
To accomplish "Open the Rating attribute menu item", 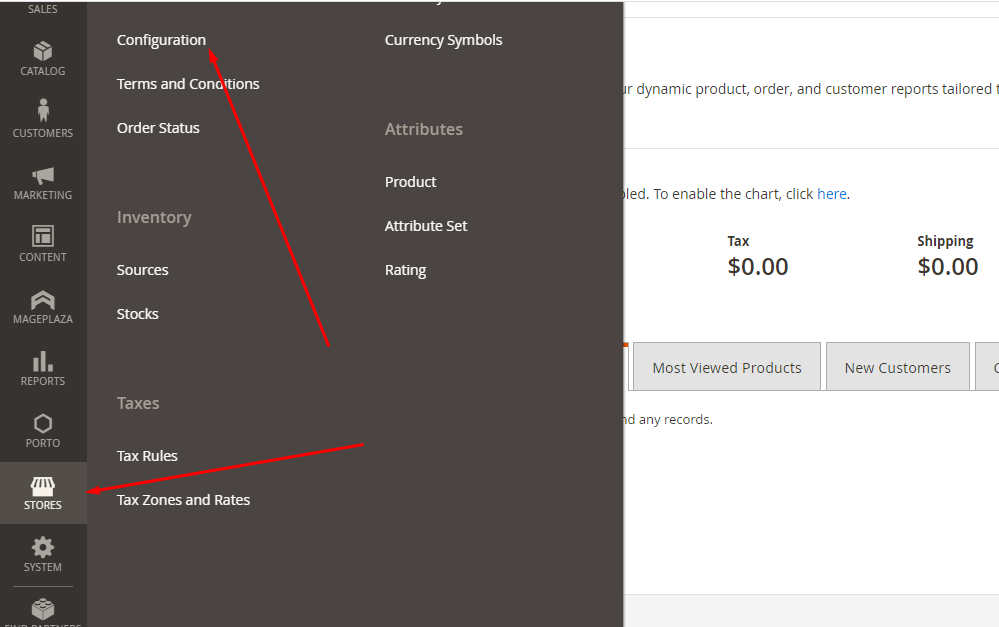I will (x=405, y=270).
